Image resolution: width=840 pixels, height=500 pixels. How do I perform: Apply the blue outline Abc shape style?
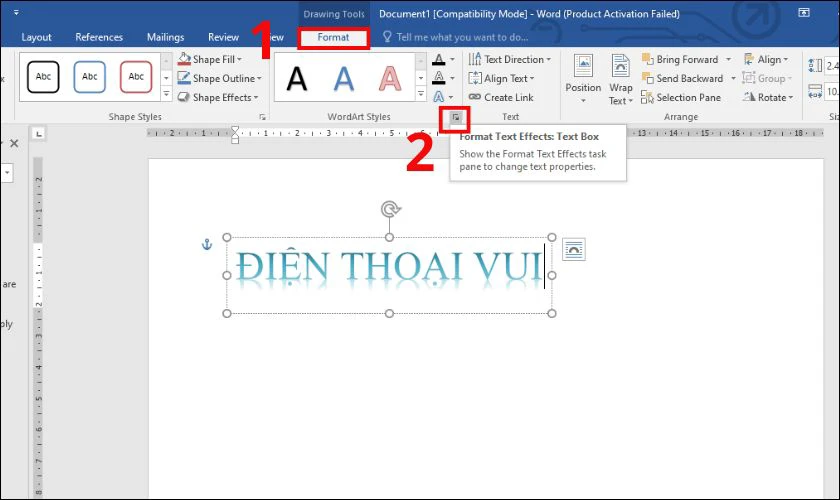tap(89, 77)
